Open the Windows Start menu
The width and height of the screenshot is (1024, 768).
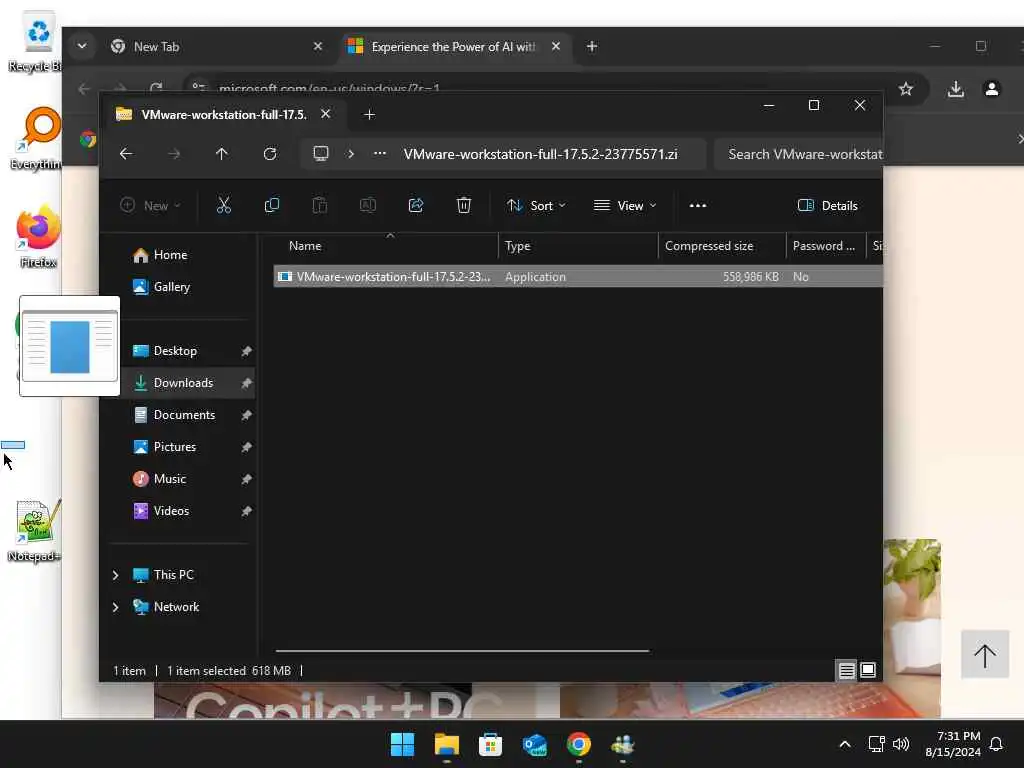(x=402, y=744)
